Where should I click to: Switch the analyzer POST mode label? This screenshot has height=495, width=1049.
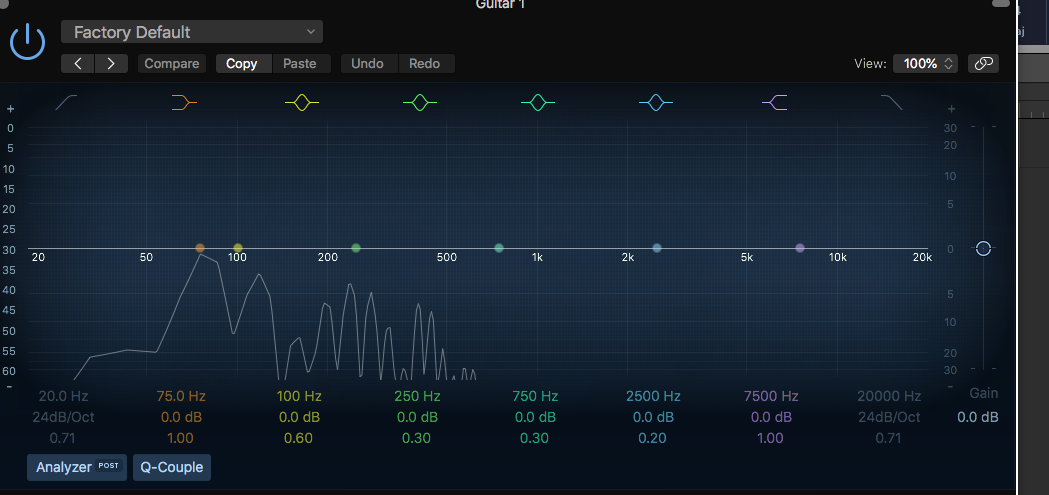pyautogui.click(x=108, y=466)
